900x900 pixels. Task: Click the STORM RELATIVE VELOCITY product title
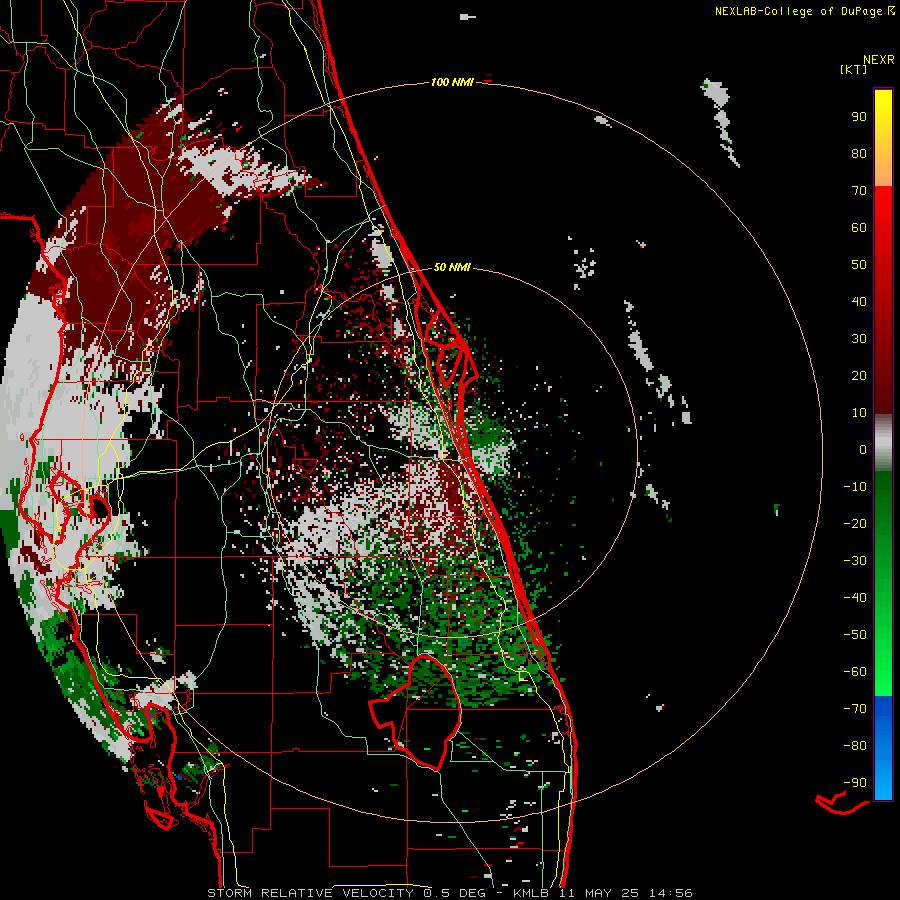(x=310, y=893)
